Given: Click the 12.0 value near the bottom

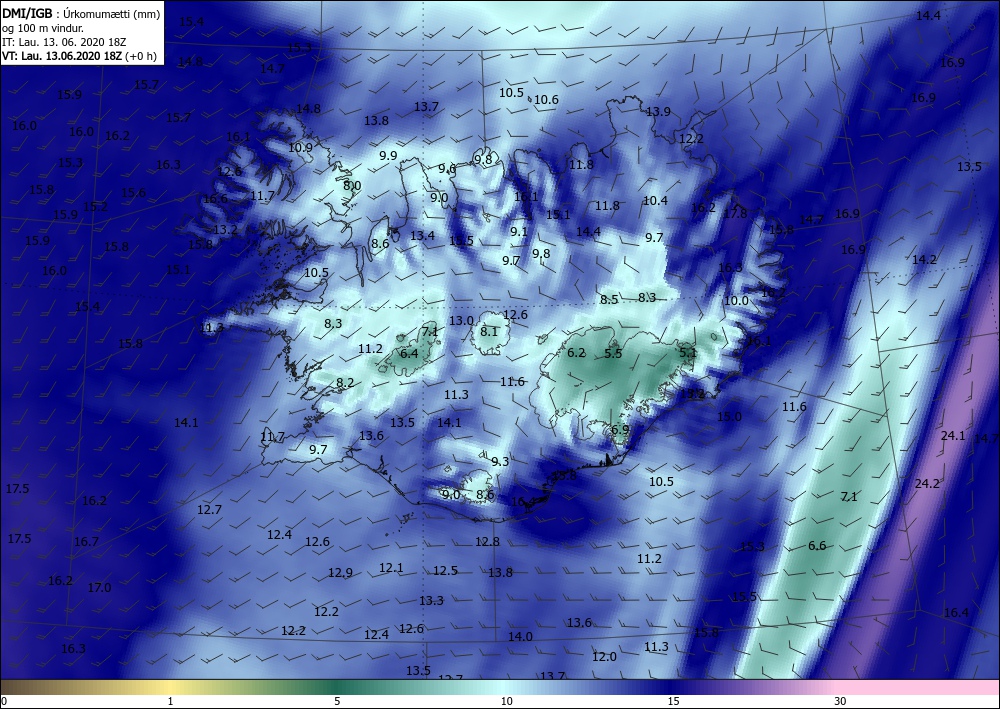Looking at the screenshot, I should tap(604, 657).
